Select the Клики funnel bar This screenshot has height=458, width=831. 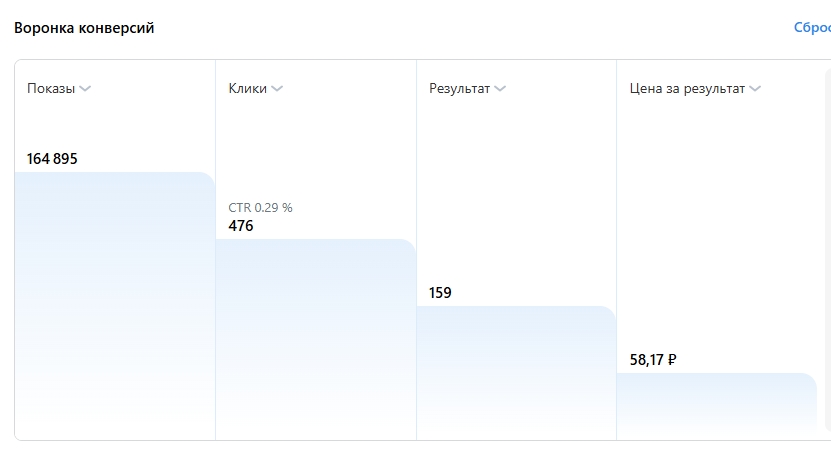click(x=316, y=339)
